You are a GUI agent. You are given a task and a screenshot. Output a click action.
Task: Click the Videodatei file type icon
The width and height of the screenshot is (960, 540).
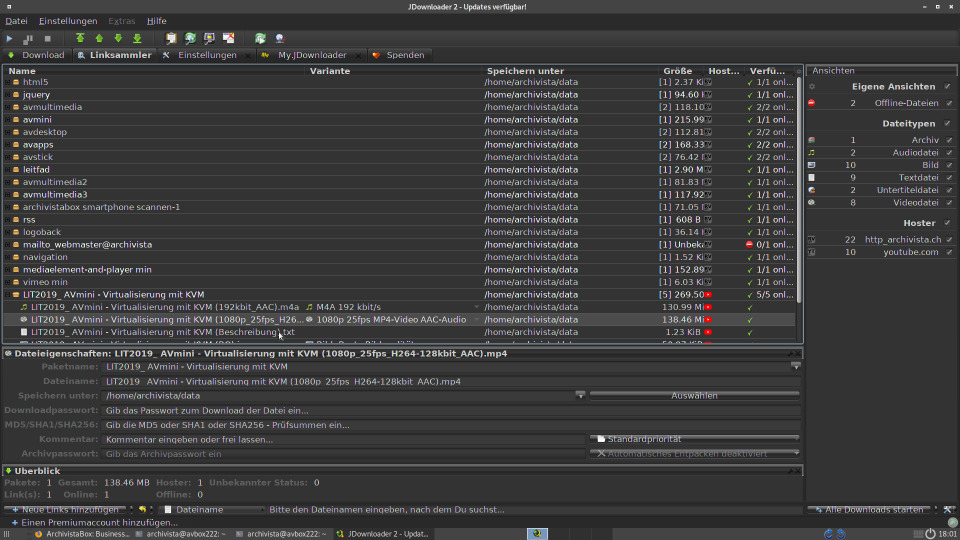[811, 203]
